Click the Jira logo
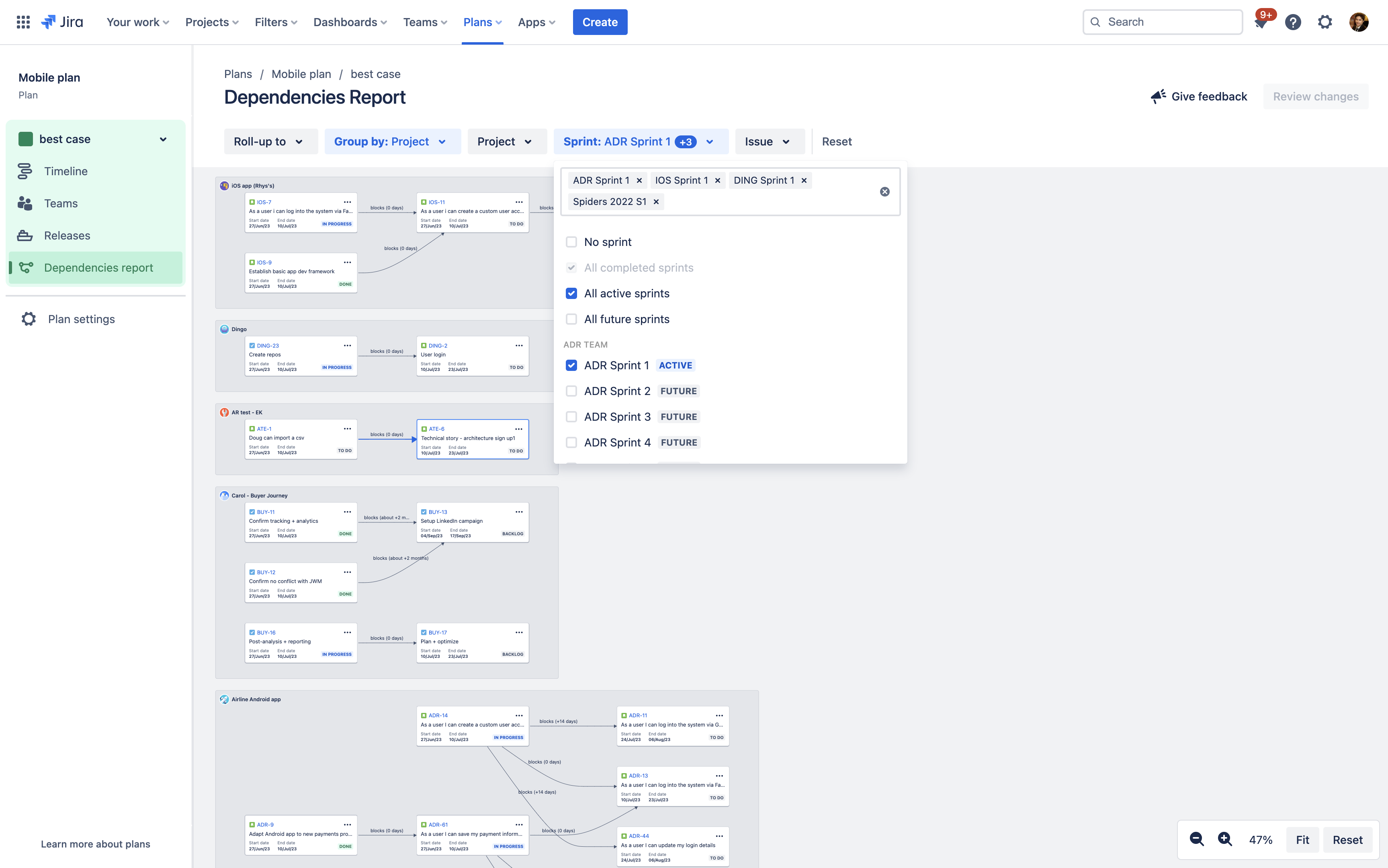Image resolution: width=1388 pixels, height=868 pixels. pyautogui.click(x=61, y=22)
